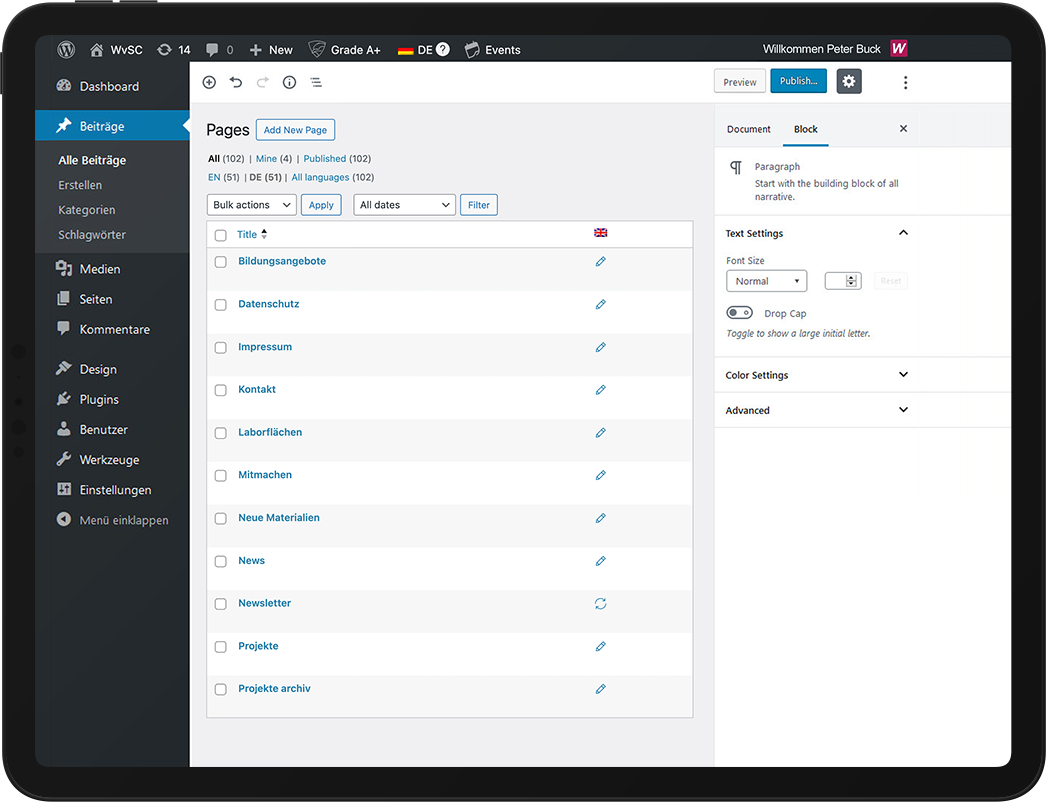Screen dimensions: 1046x802
Task: Click Menü einklappen to collapse the sidebar
Action: coord(112,520)
